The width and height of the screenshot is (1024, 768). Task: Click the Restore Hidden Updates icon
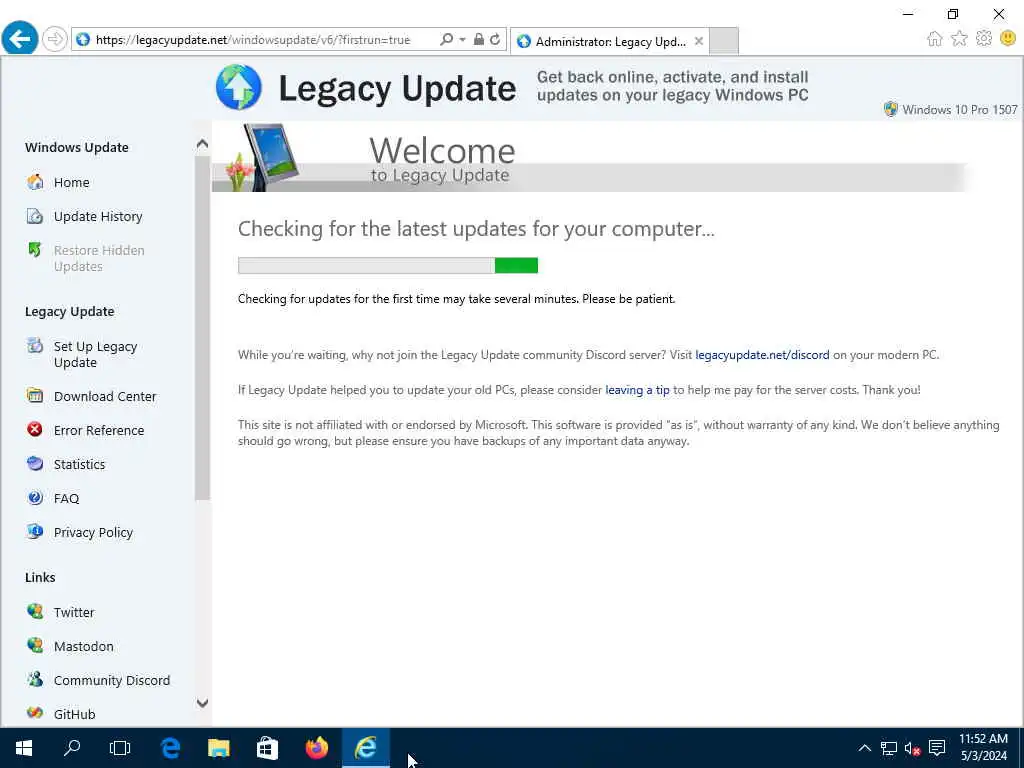click(35, 250)
